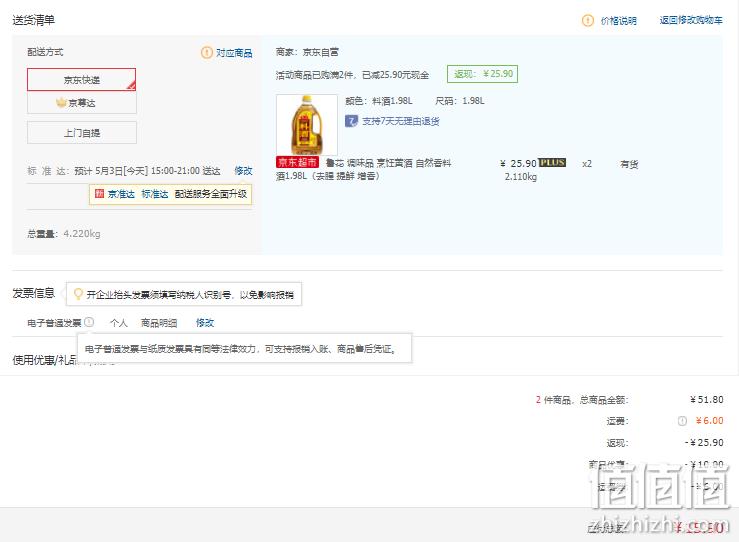Go back via 返回修改购物车 link
The image size is (739, 542).
click(x=690, y=20)
